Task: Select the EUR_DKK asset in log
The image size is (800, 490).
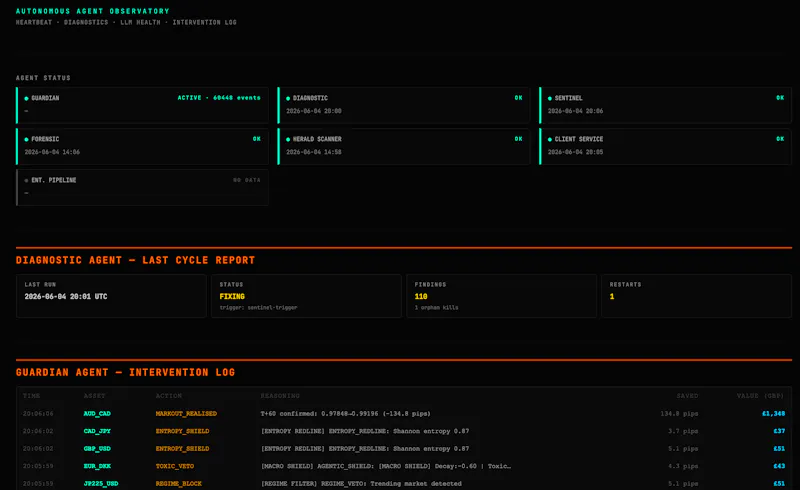Action: (x=97, y=466)
